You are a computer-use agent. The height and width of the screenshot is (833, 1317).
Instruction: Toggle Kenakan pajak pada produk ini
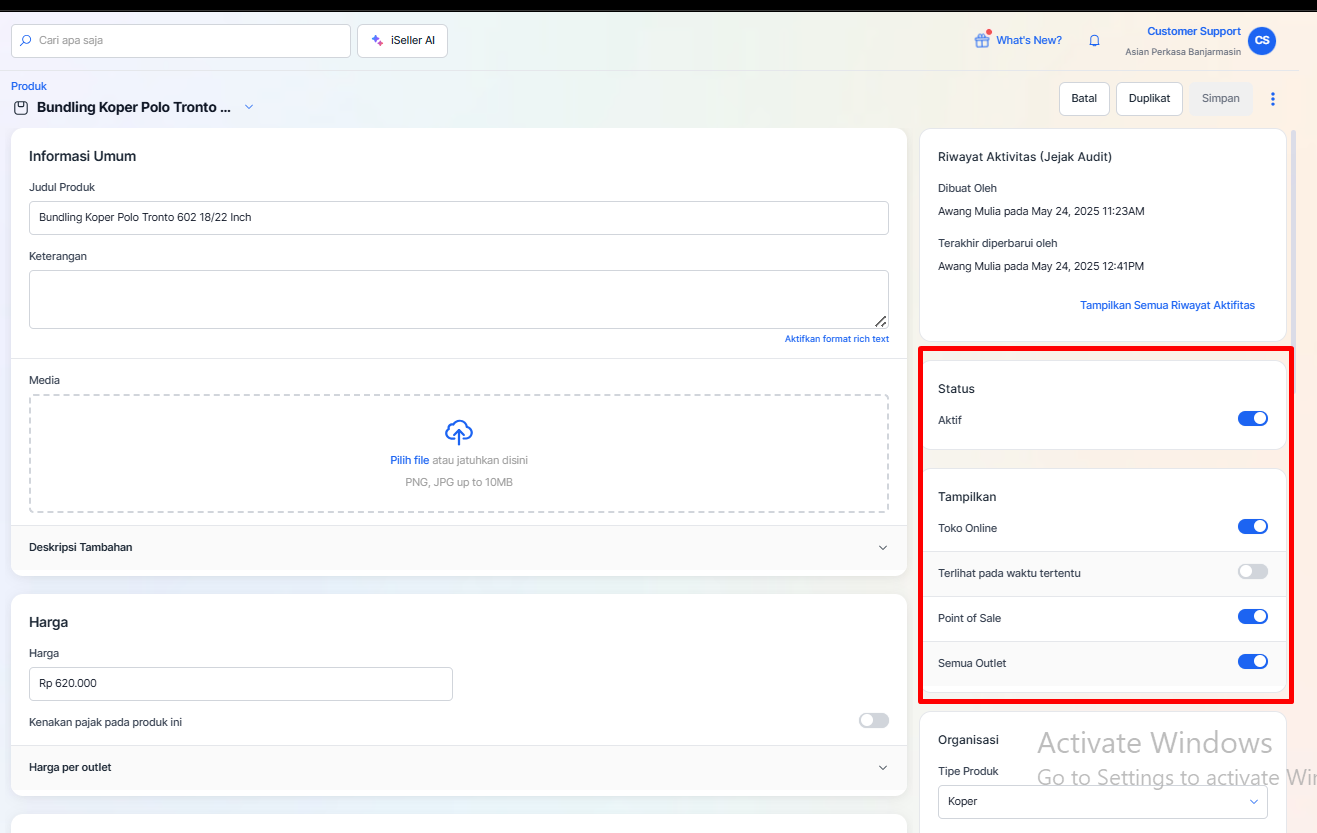click(873, 721)
